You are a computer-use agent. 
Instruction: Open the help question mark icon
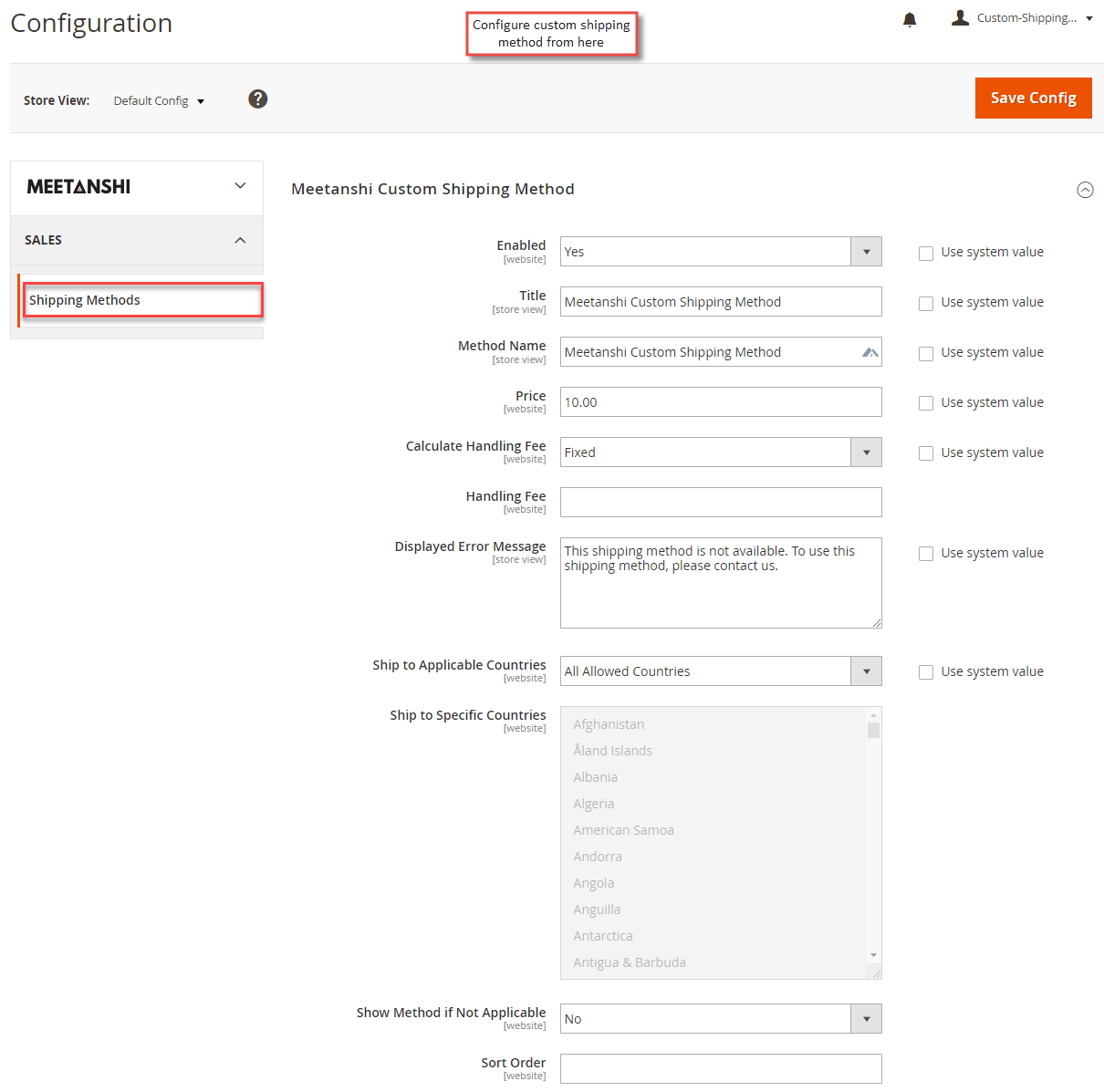click(258, 99)
